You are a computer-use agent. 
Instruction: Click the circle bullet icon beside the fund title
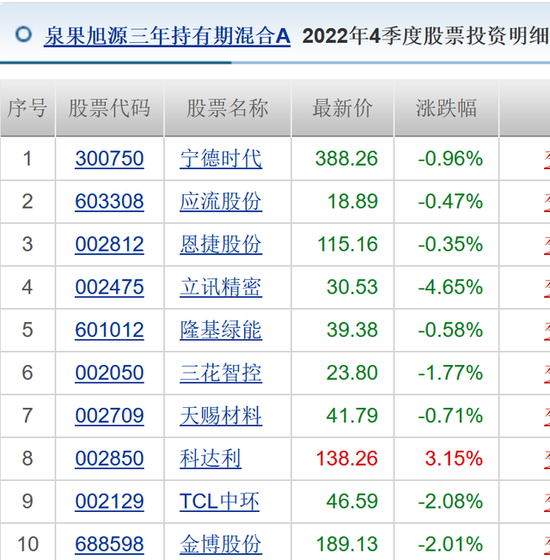(24, 35)
